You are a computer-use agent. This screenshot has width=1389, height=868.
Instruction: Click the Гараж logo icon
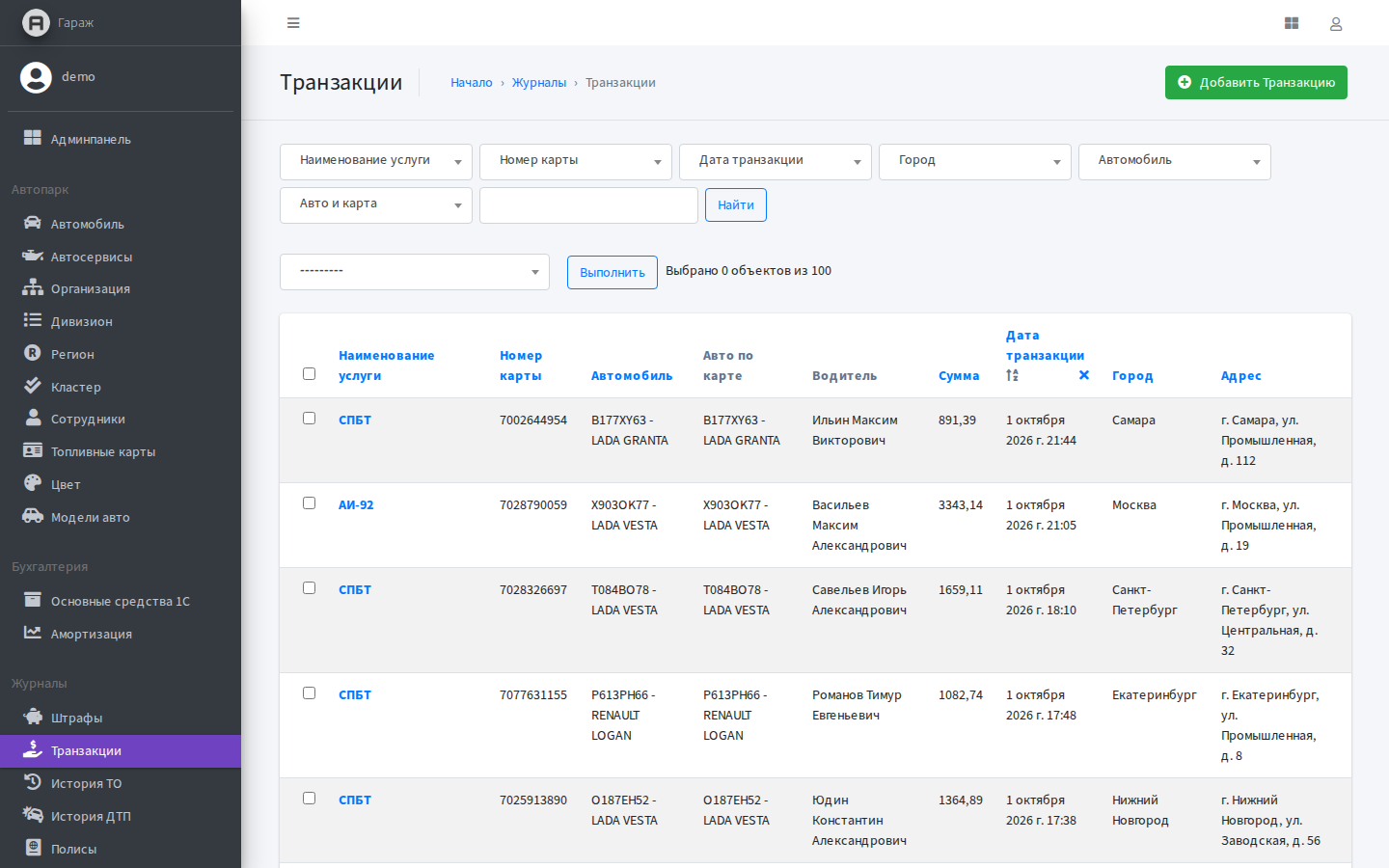(x=36, y=22)
